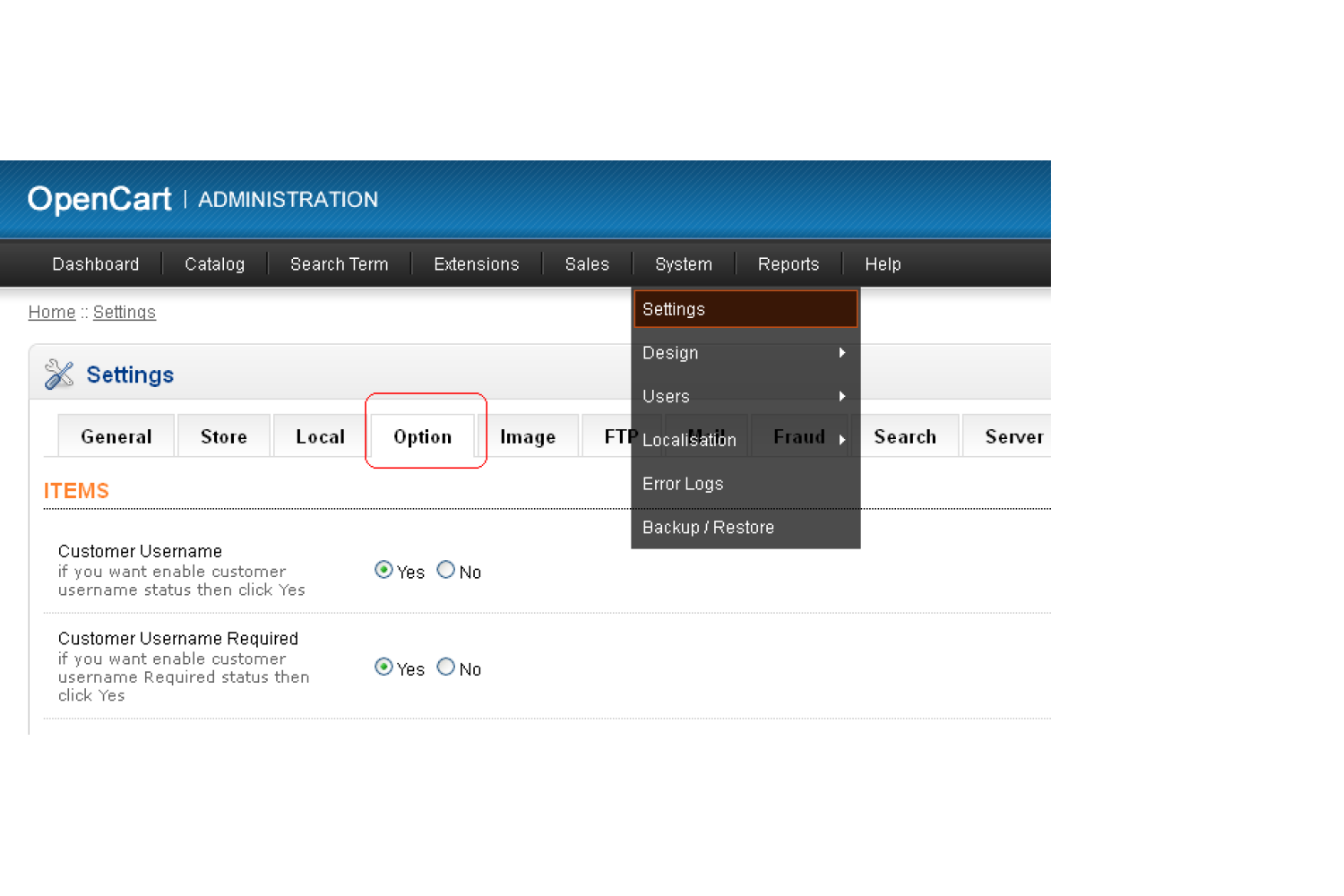Image resolution: width=1344 pixels, height=896 pixels.
Task: Open the Dashboard menu
Action: [x=96, y=264]
